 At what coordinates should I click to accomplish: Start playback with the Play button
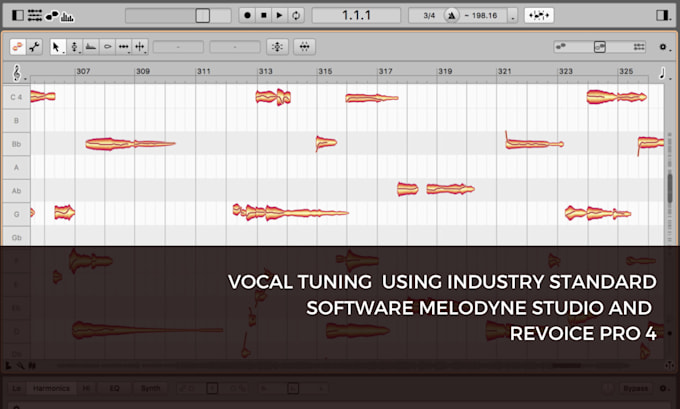pos(280,15)
